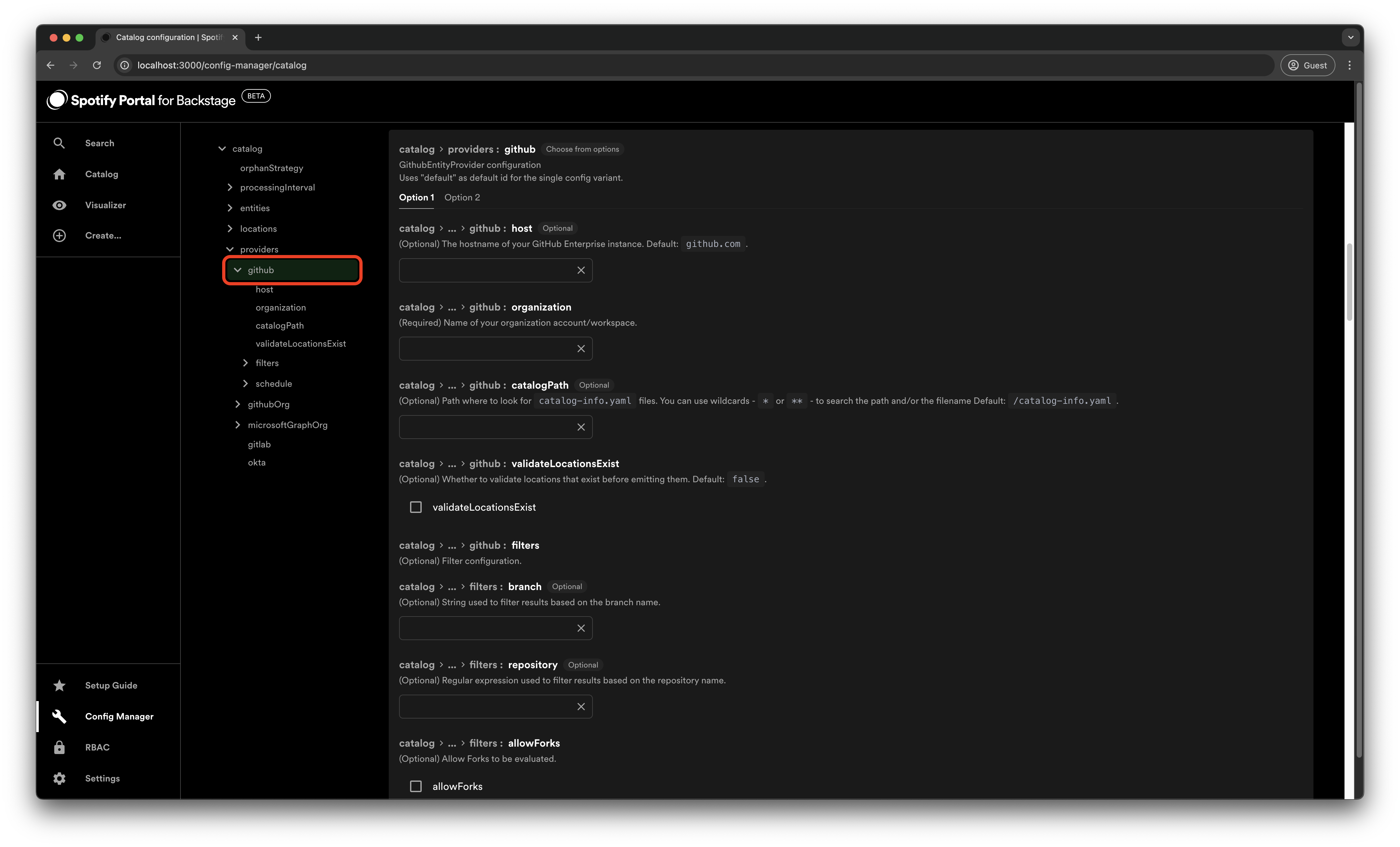Click the BETA badge beside logo

(x=256, y=96)
